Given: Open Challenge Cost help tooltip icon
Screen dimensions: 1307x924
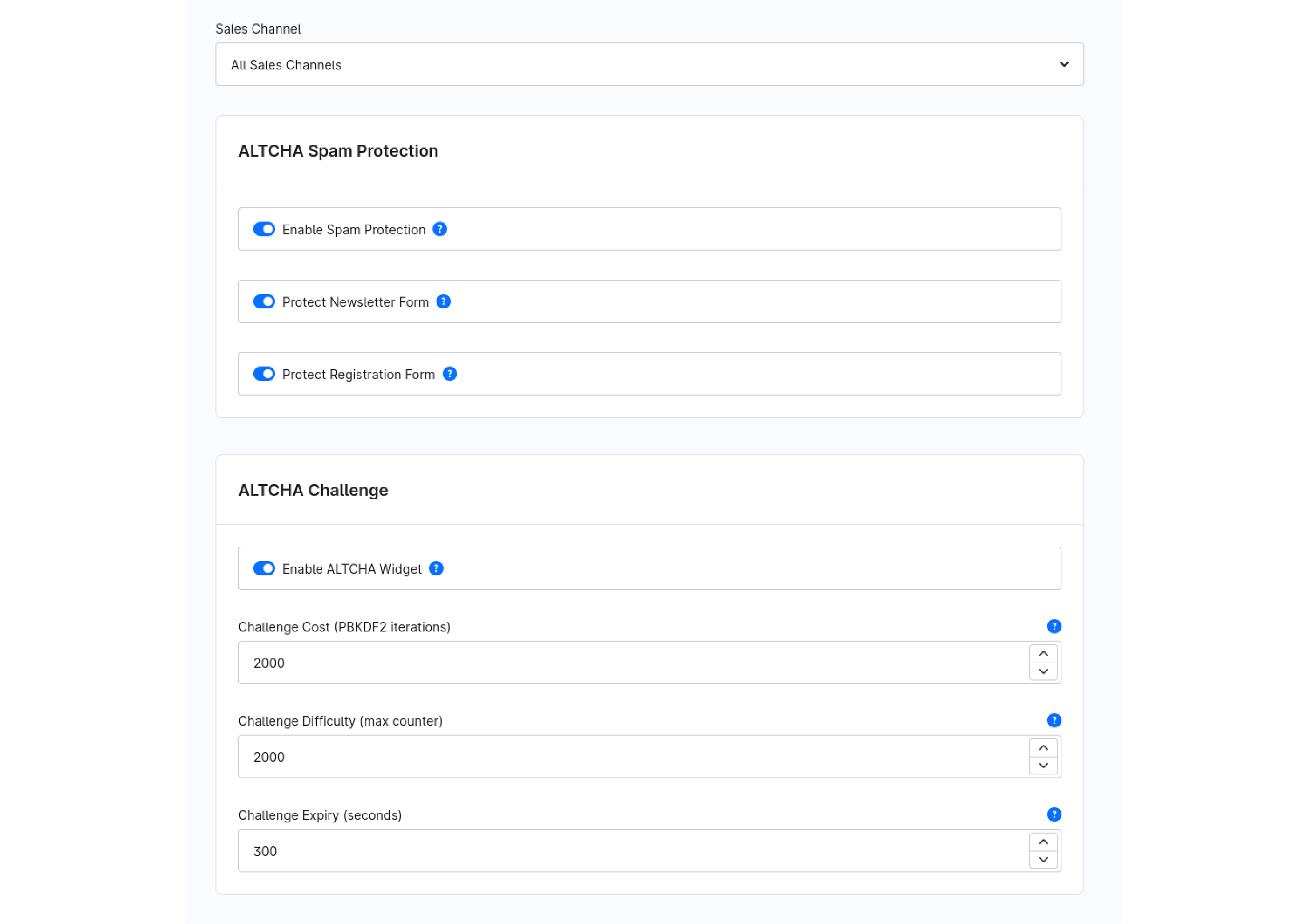Looking at the screenshot, I should [x=1054, y=626].
